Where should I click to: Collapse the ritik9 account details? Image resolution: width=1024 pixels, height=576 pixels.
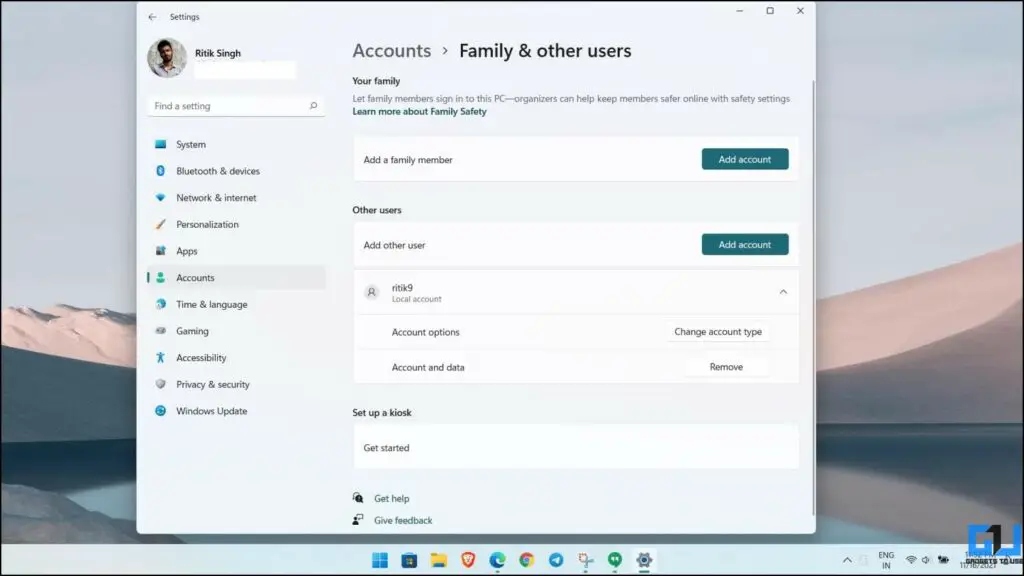click(x=784, y=291)
